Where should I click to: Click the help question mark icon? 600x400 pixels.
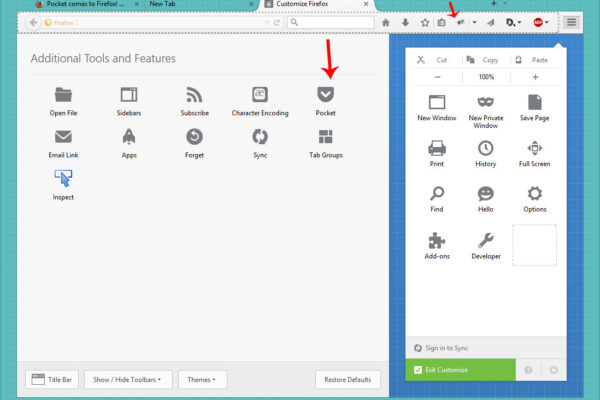pyautogui.click(x=528, y=370)
